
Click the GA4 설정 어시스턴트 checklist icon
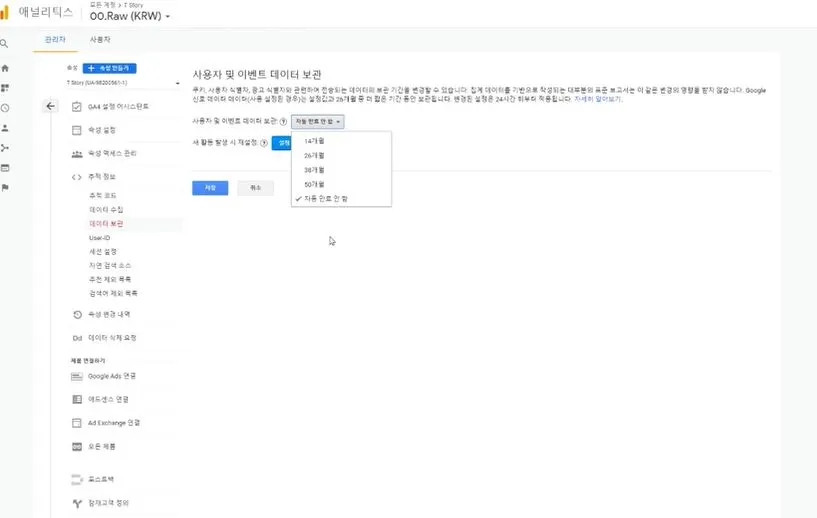(x=77, y=107)
